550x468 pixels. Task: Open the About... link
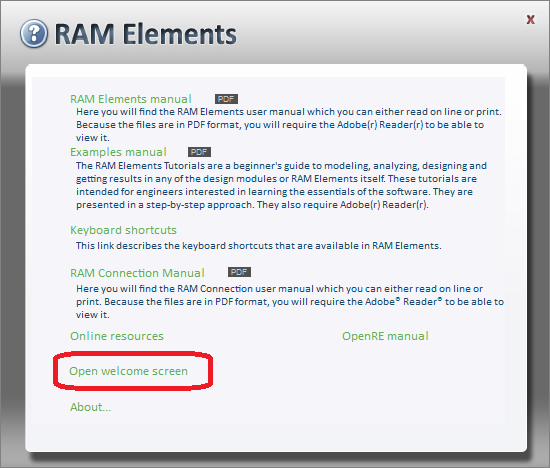pos(90,407)
